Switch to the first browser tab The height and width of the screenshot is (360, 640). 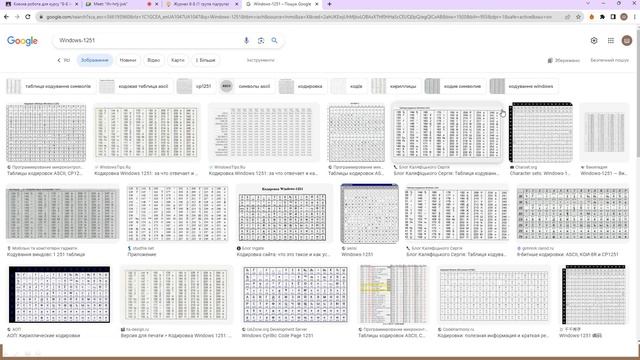pos(41,4)
